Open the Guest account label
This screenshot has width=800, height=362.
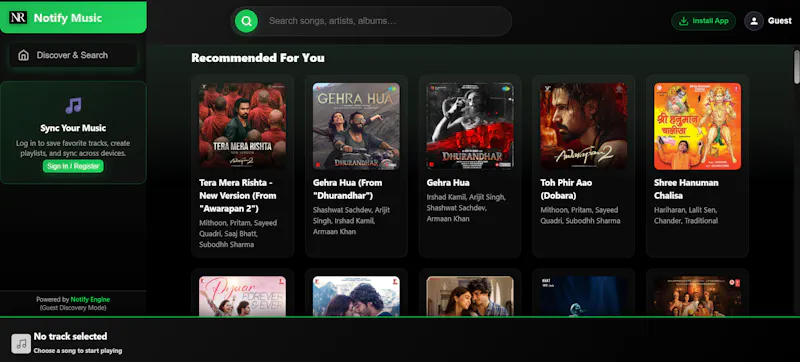(x=780, y=21)
